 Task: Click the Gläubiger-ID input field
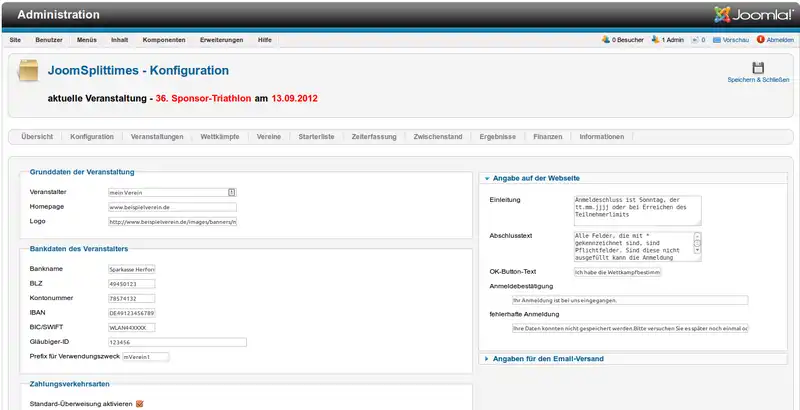point(178,342)
